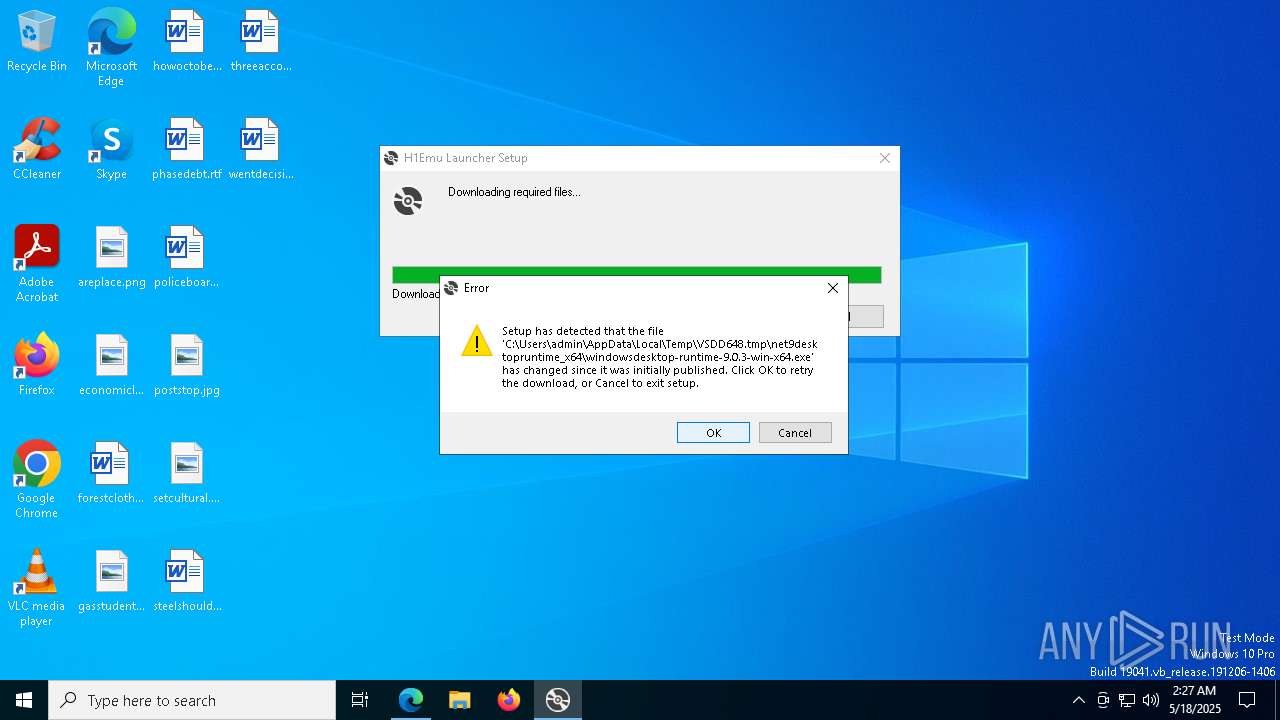
Task: Select the areplace.png image file
Action: [x=111, y=258]
